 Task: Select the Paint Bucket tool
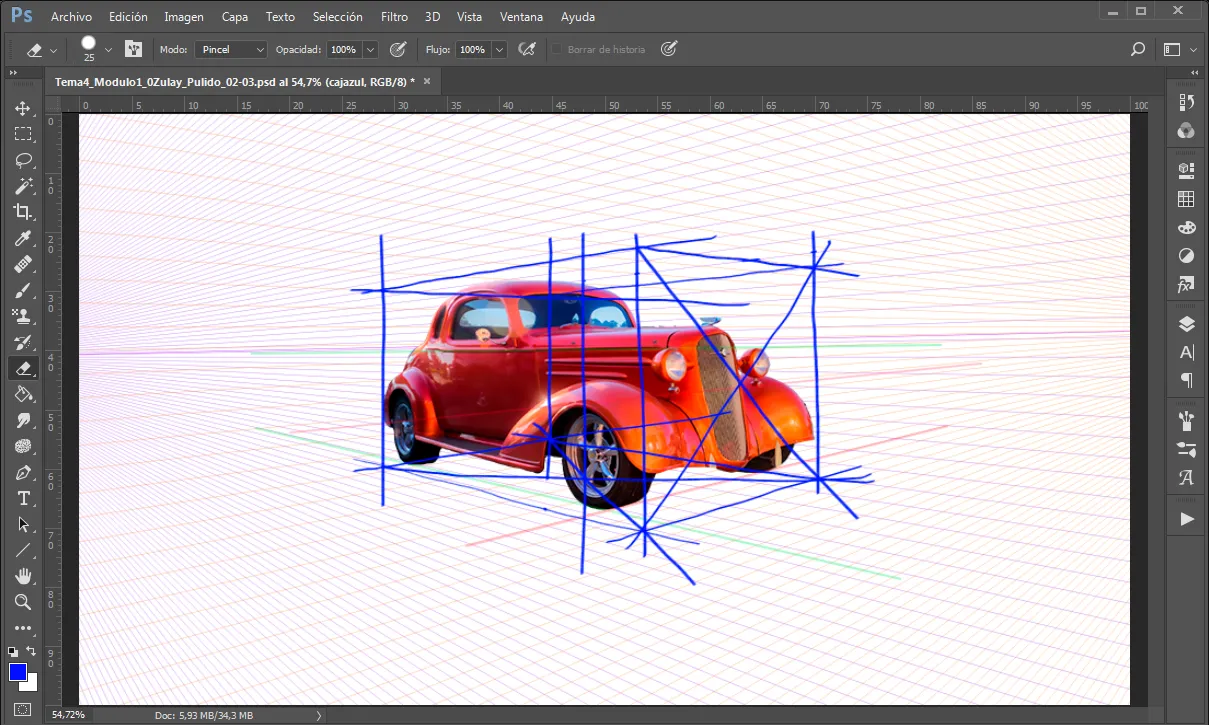coord(23,394)
